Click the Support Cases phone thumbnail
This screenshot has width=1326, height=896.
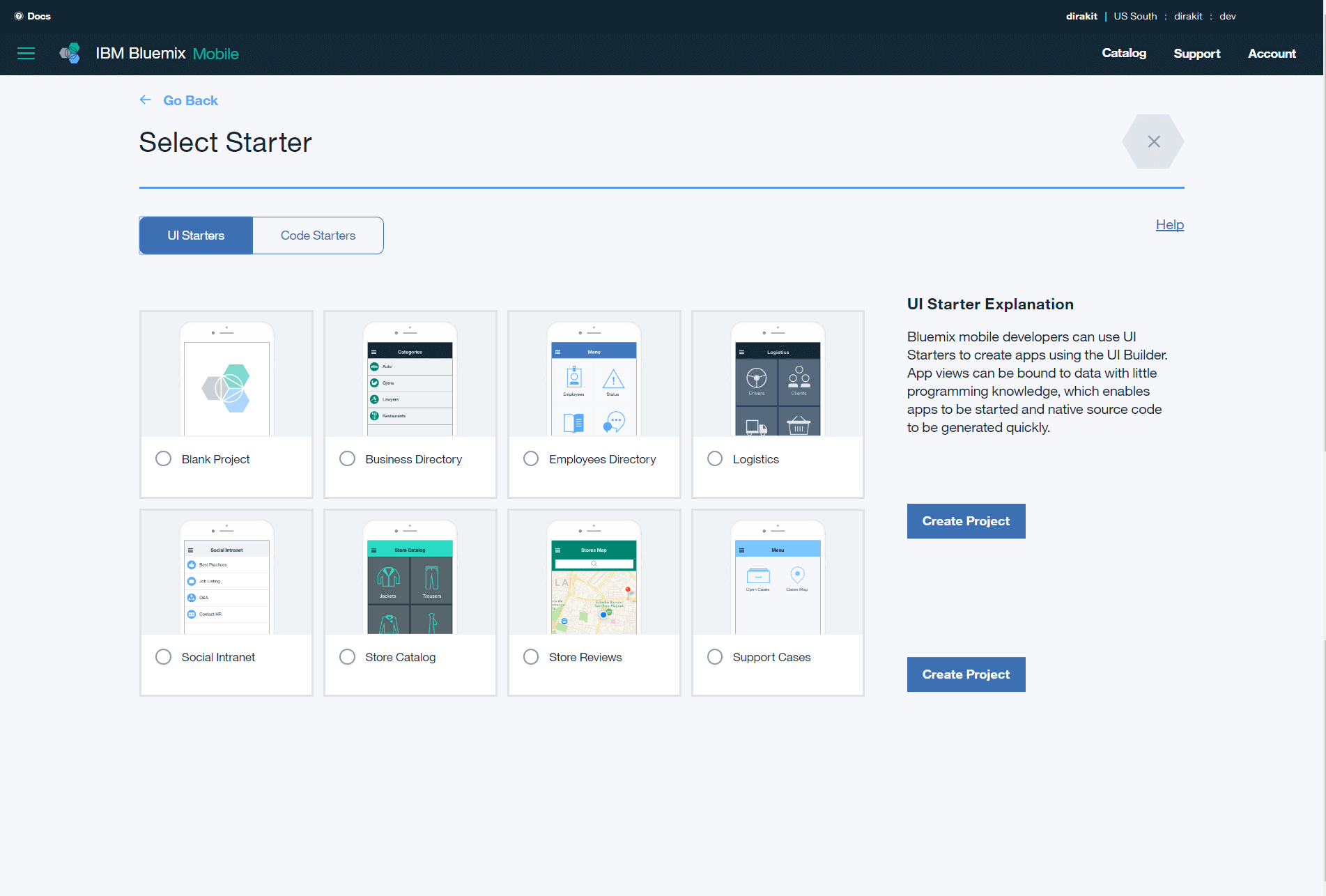pos(778,577)
